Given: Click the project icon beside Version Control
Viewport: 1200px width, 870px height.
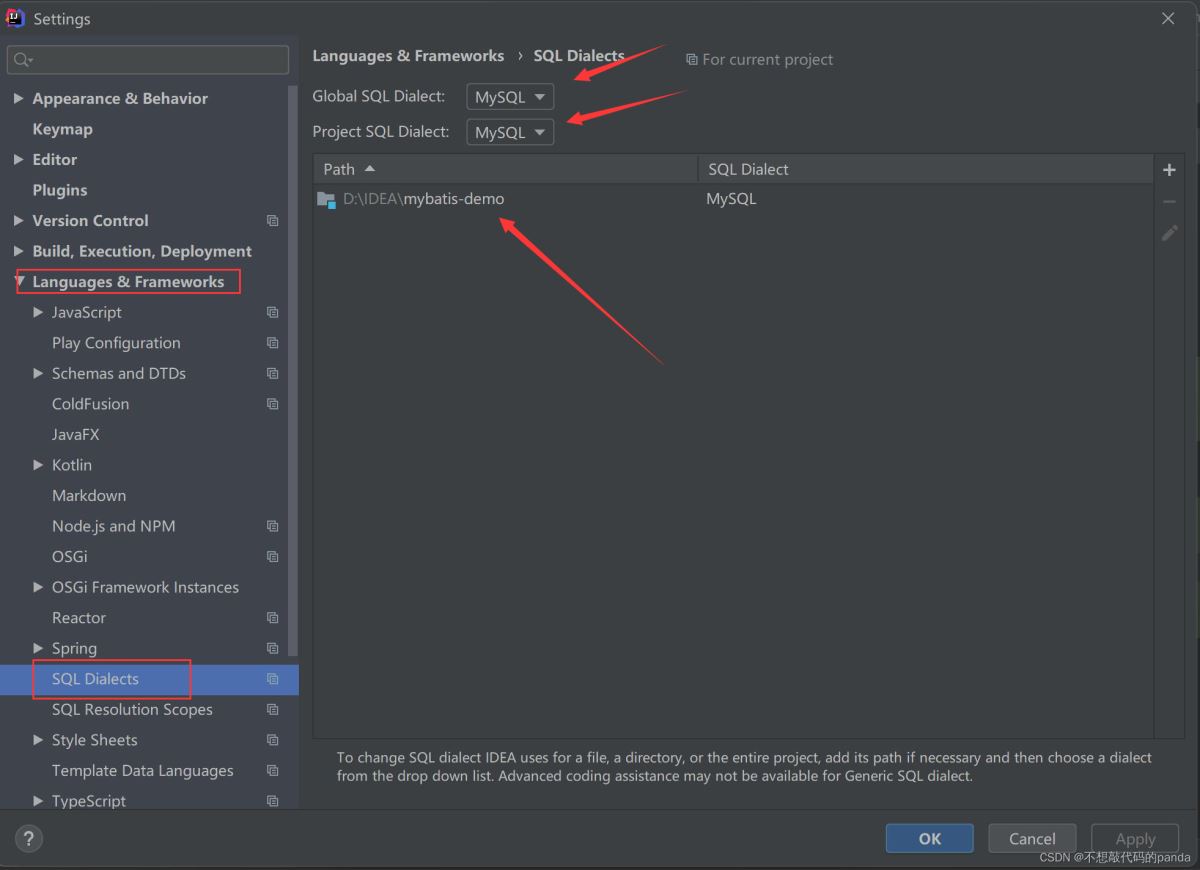Looking at the screenshot, I should pos(272,221).
